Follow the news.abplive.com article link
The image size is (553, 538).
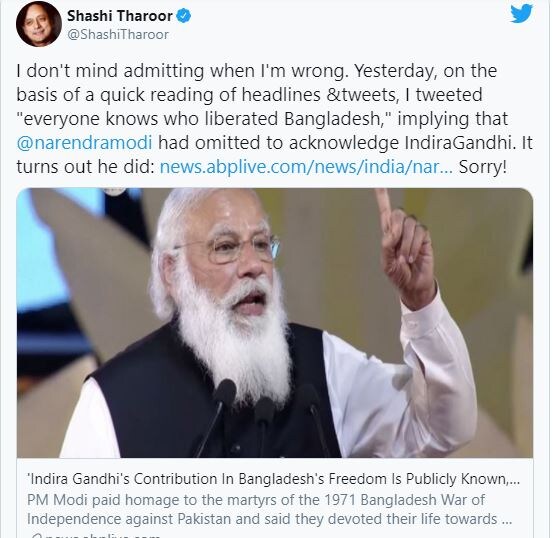click(x=306, y=167)
